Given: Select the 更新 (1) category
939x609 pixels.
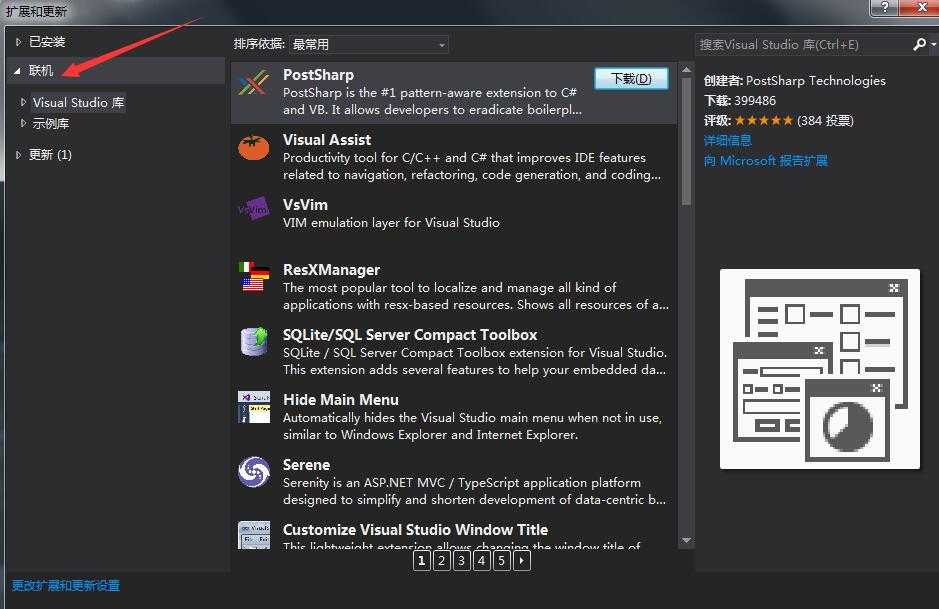Looking at the screenshot, I should click(x=50, y=154).
